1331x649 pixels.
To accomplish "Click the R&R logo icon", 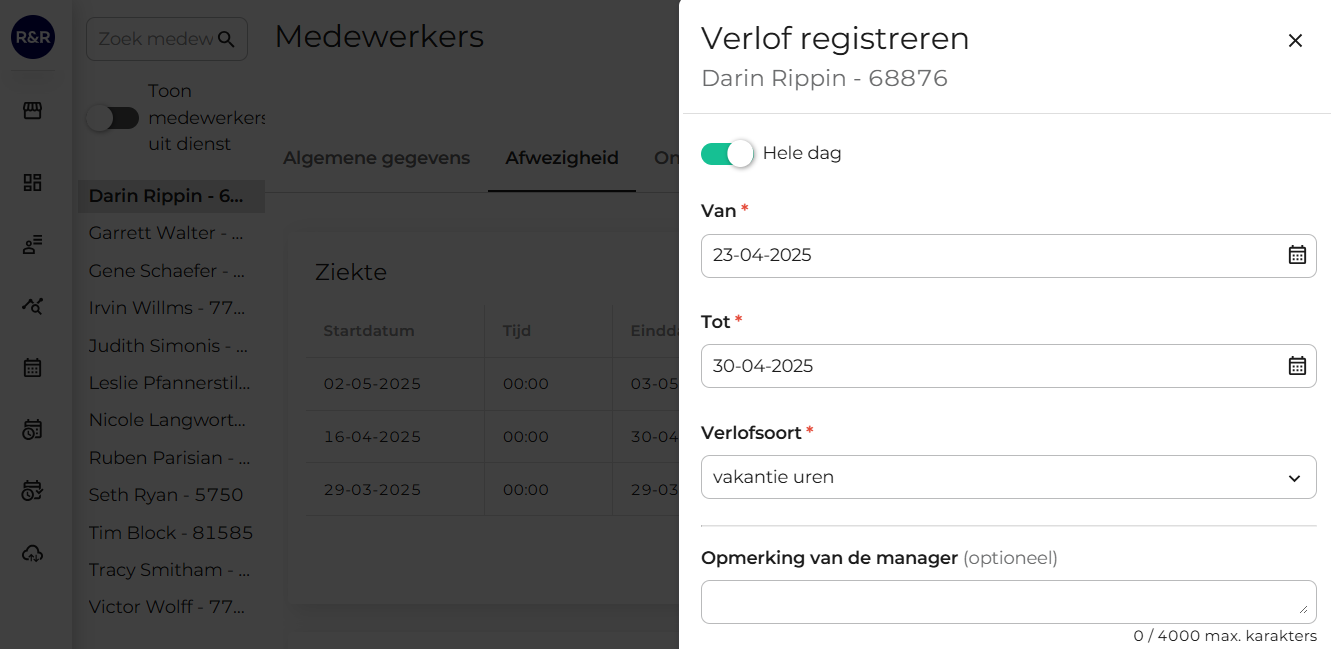I will (x=33, y=36).
